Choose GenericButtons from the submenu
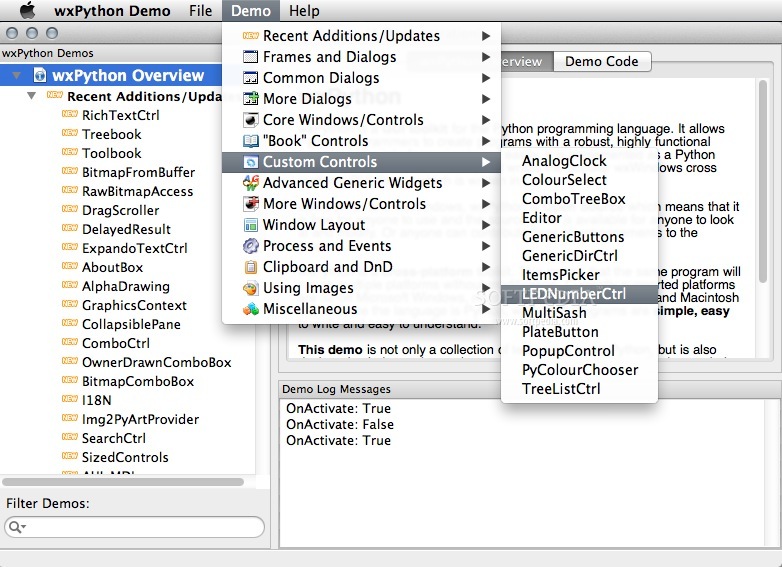Viewport: 782px width, 567px height. (x=579, y=237)
